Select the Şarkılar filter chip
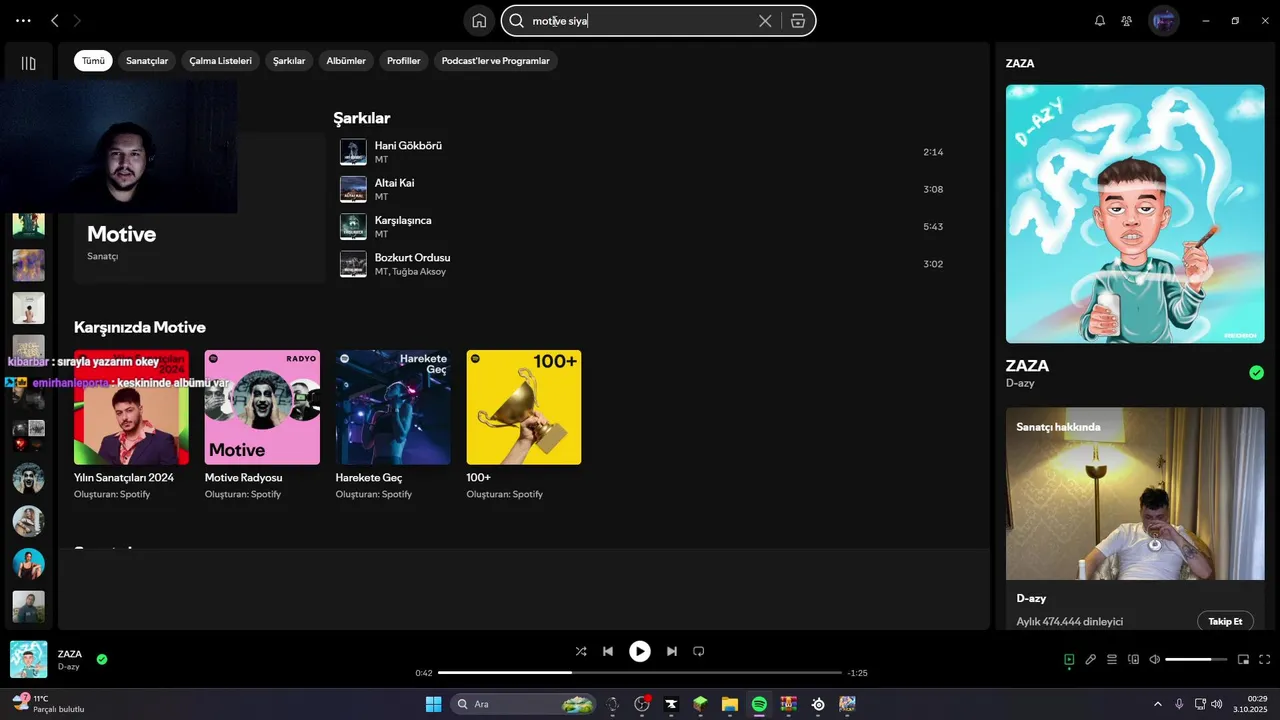The image size is (1280, 720). click(x=289, y=61)
